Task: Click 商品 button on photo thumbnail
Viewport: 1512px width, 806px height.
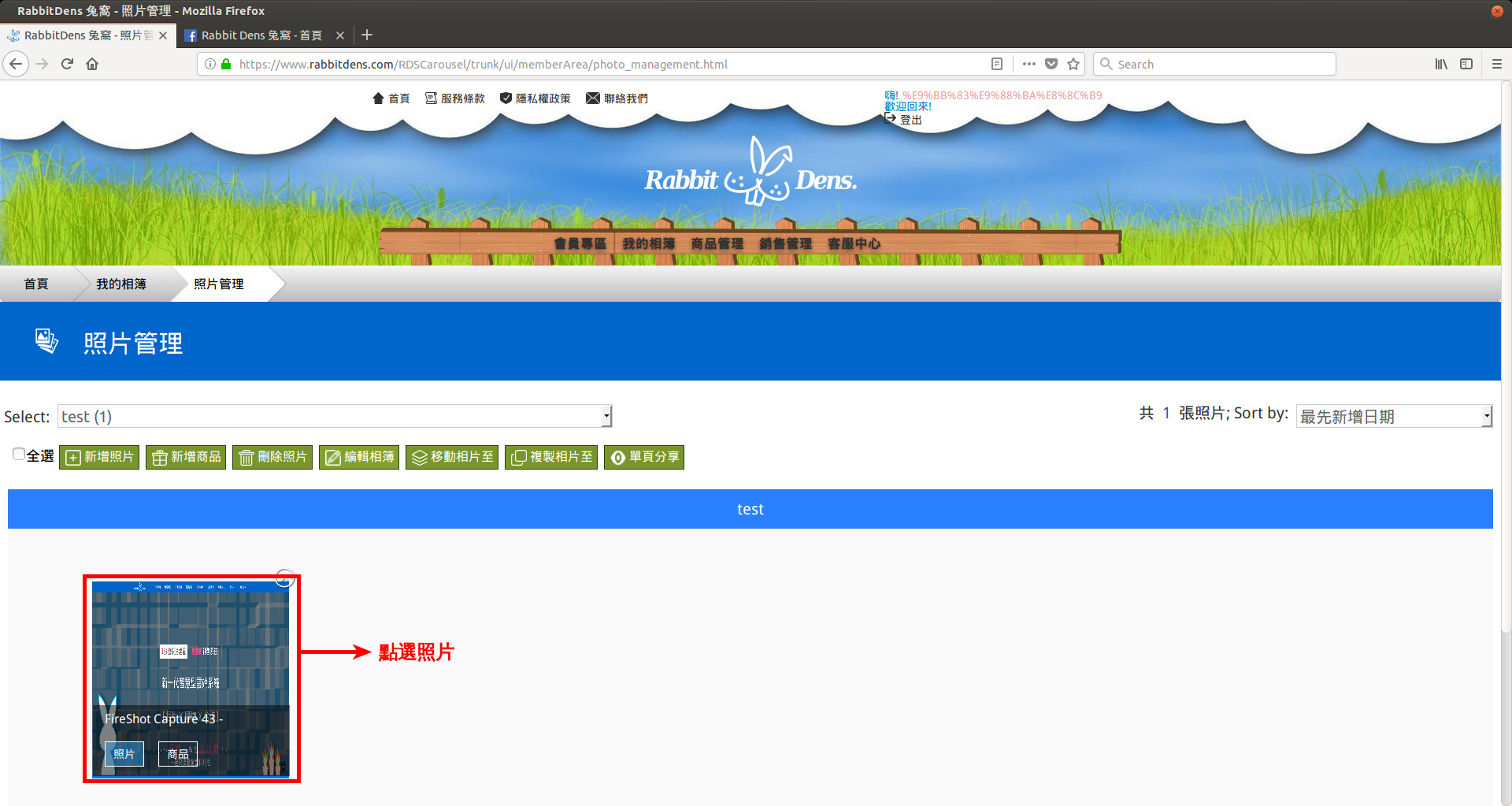Action: tap(178, 754)
